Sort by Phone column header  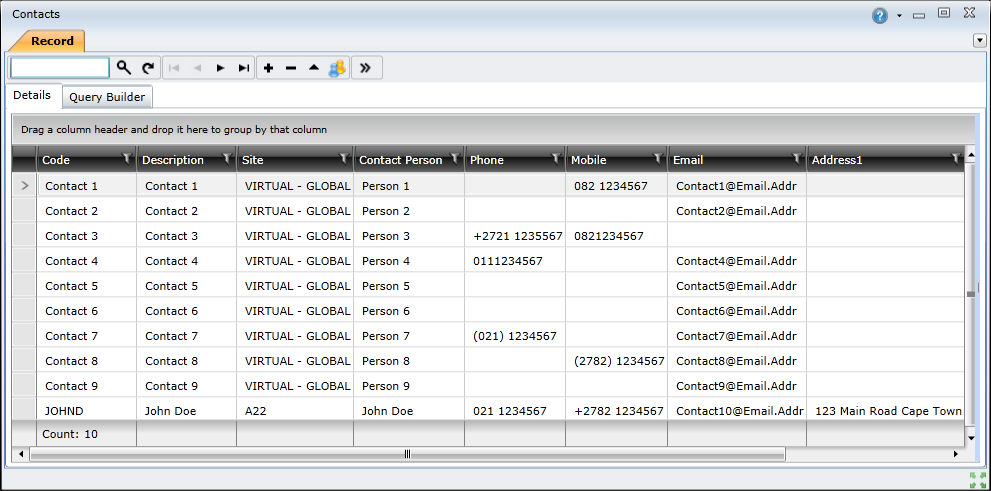click(x=487, y=161)
